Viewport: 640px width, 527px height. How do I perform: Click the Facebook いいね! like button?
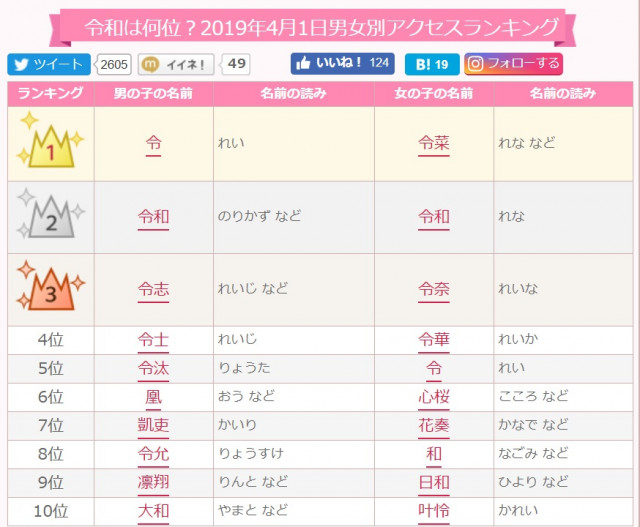(341, 64)
